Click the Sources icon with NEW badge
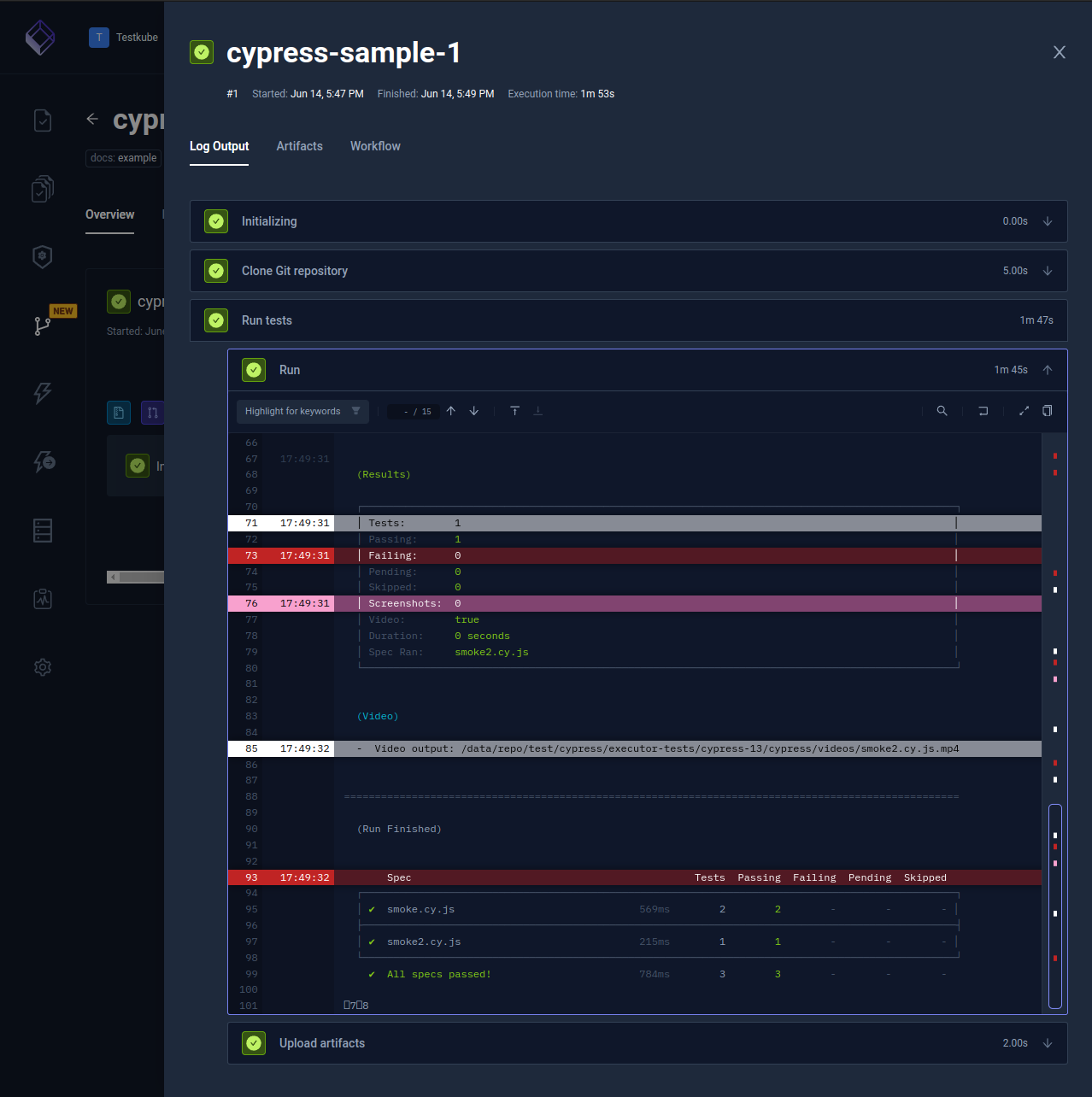This screenshot has height=1097, width=1092. (x=43, y=326)
